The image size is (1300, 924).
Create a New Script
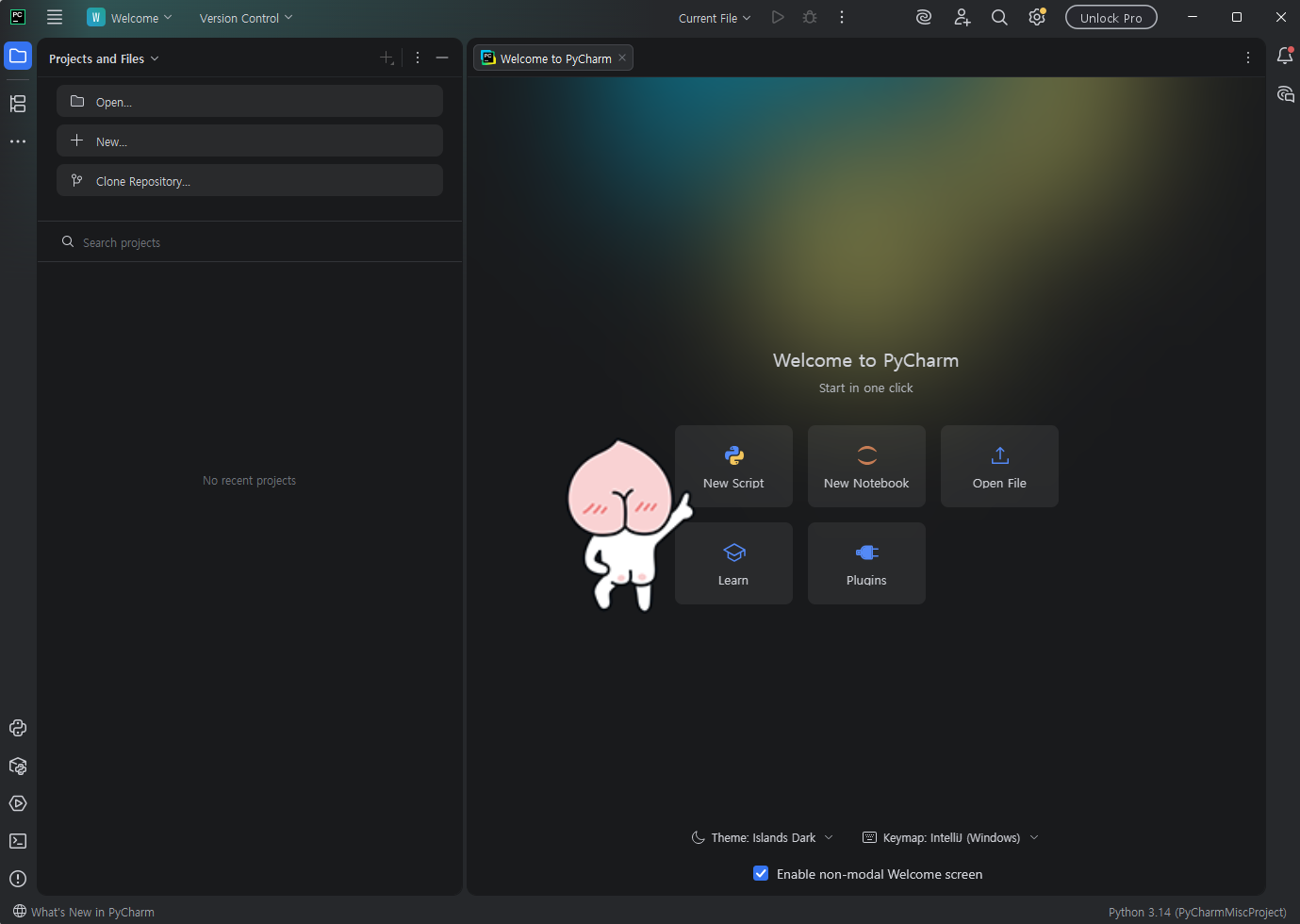pos(733,467)
